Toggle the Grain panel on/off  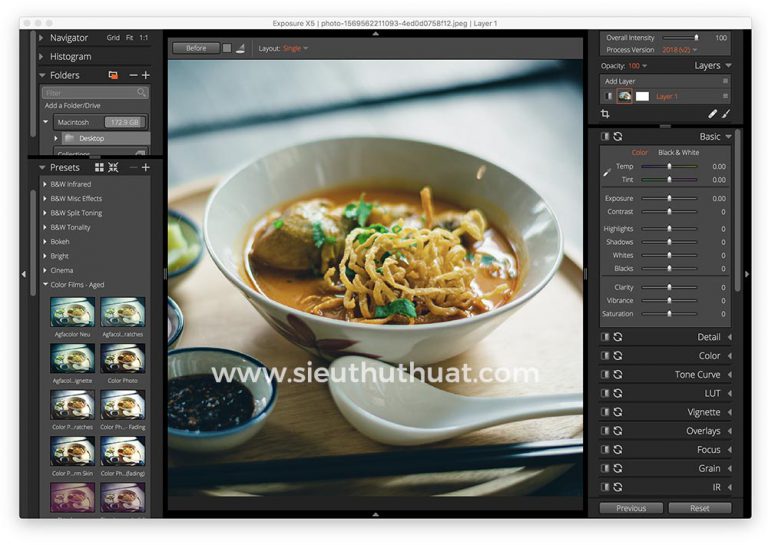(605, 468)
